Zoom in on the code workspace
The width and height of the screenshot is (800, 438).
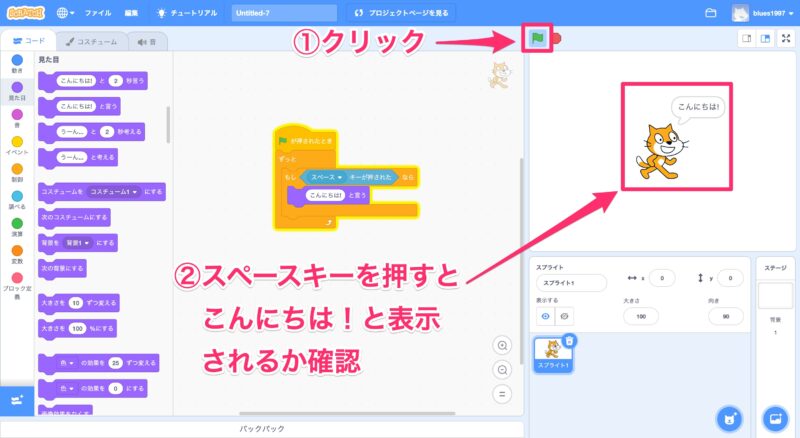coord(503,345)
